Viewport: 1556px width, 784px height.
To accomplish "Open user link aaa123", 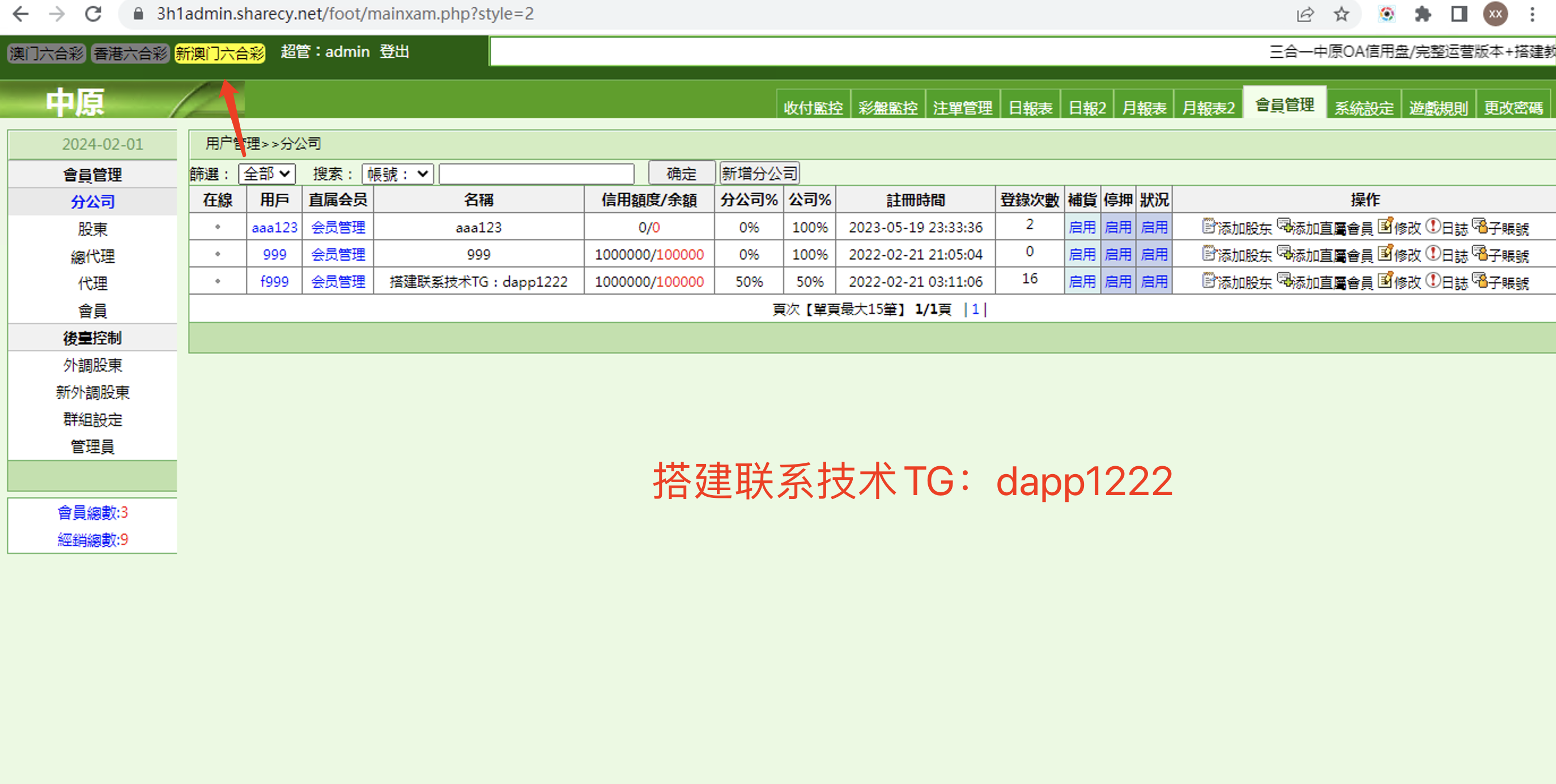I will tap(274, 227).
